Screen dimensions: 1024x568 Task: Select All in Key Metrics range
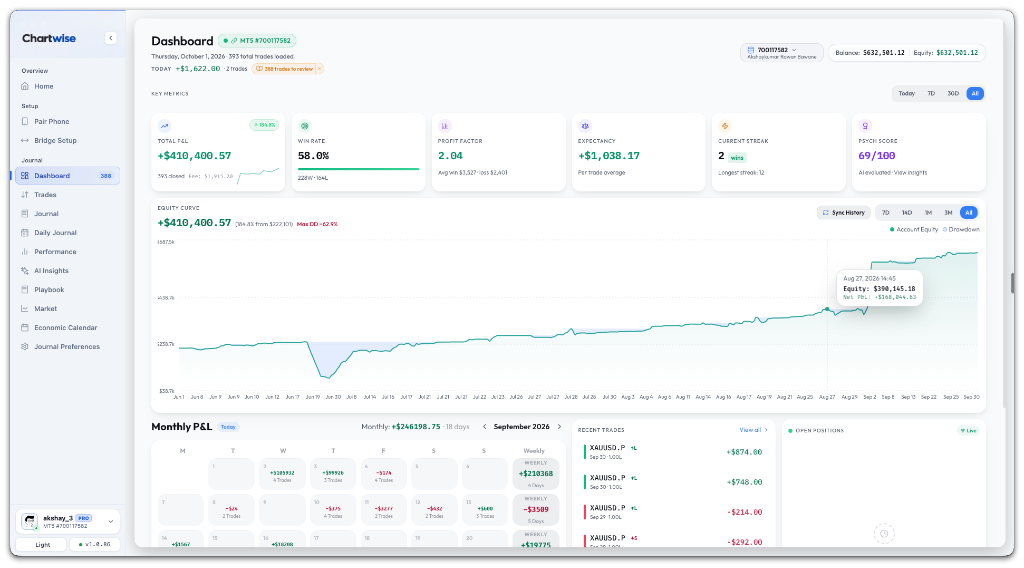[975, 93]
